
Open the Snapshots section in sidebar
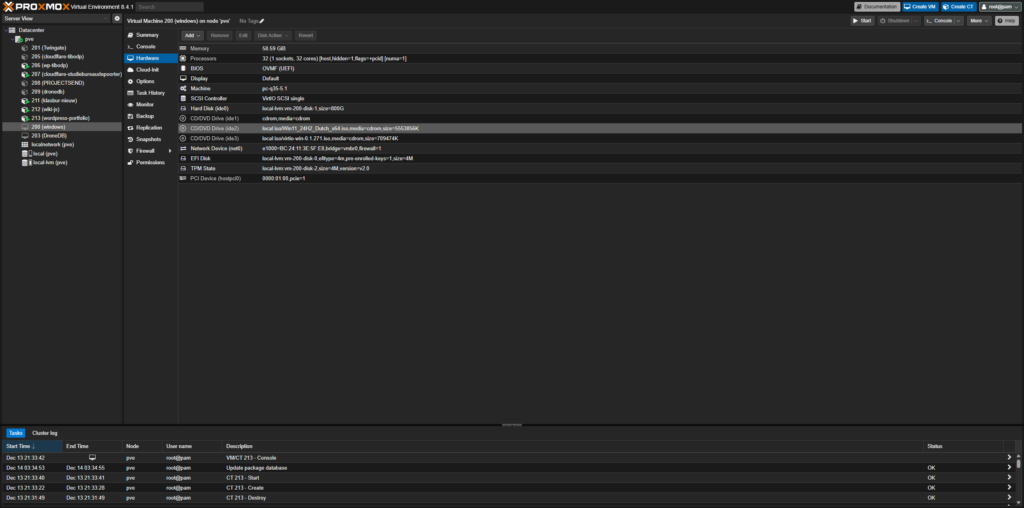pyautogui.click(x=148, y=139)
